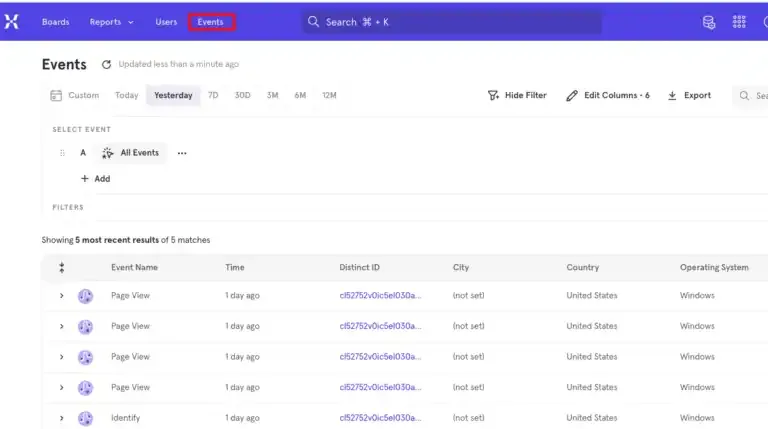Click the Distinct ID column header
768x429 pixels.
360,267
